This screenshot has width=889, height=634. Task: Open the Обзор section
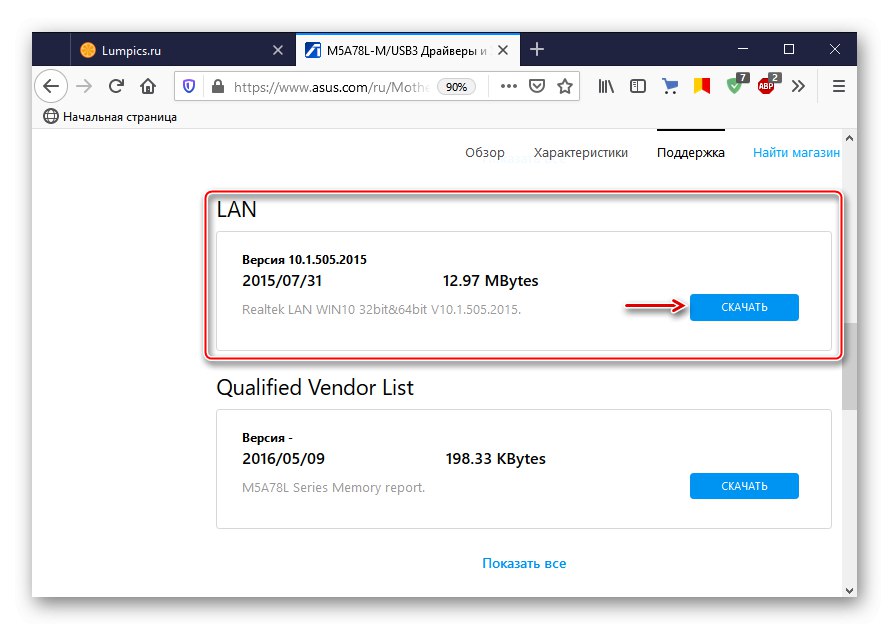click(x=485, y=153)
